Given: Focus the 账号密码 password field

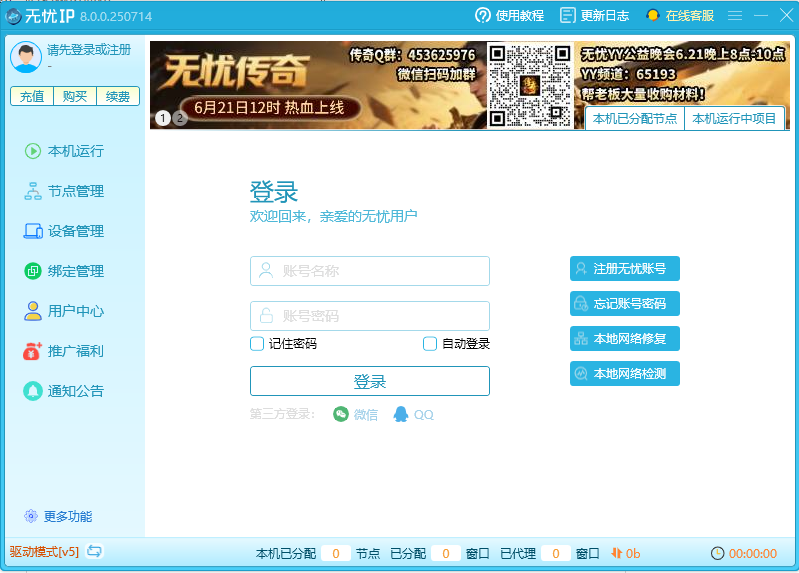Looking at the screenshot, I should click(370, 316).
